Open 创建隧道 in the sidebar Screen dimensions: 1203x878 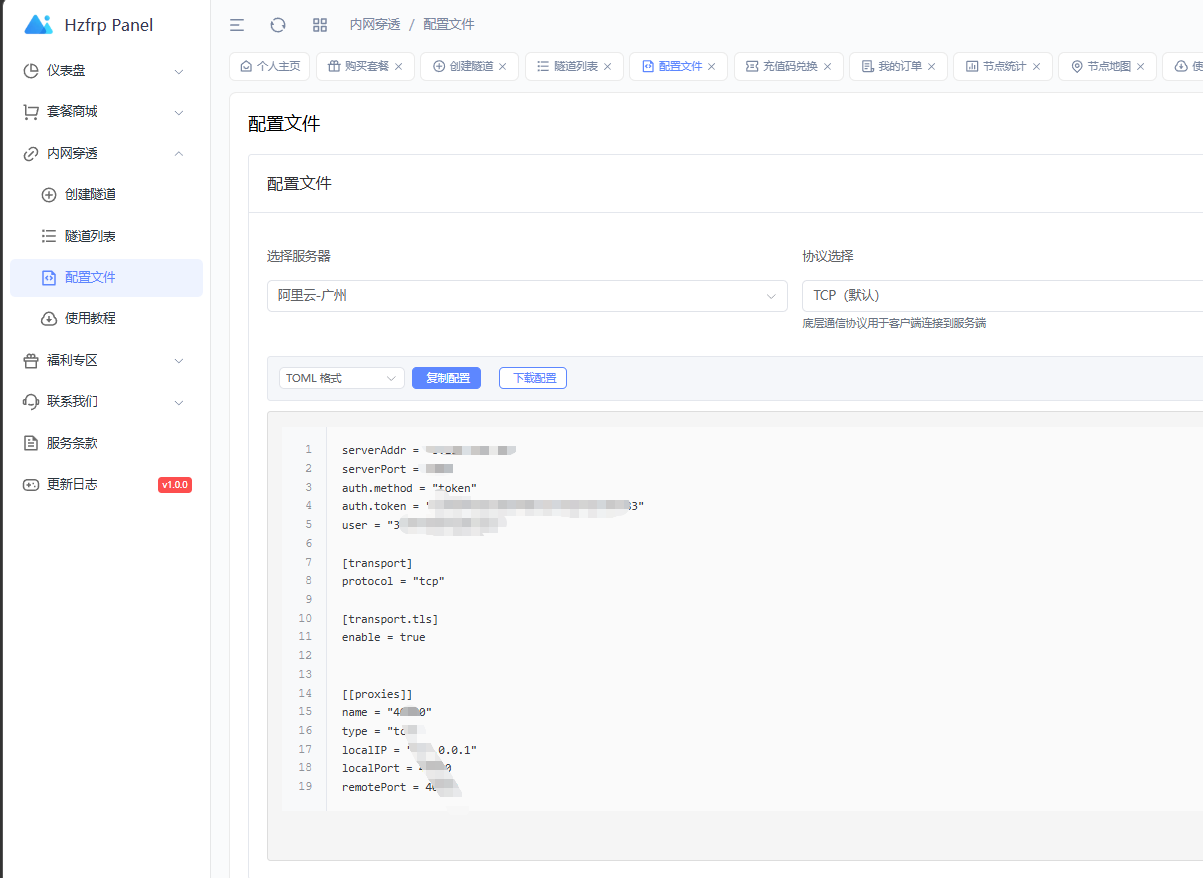click(106, 195)
